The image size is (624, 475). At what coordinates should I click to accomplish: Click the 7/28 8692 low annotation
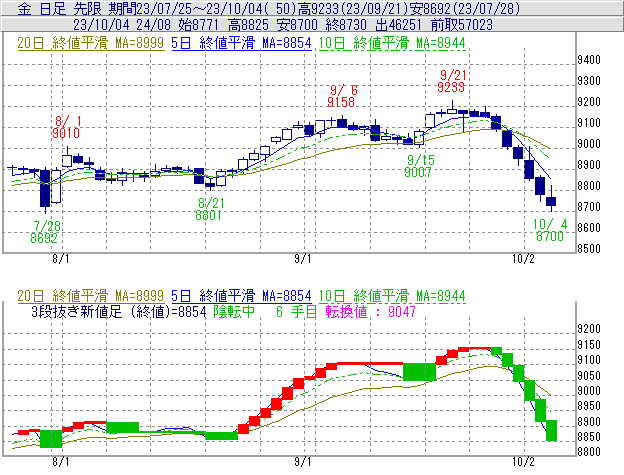pos(45,232)
